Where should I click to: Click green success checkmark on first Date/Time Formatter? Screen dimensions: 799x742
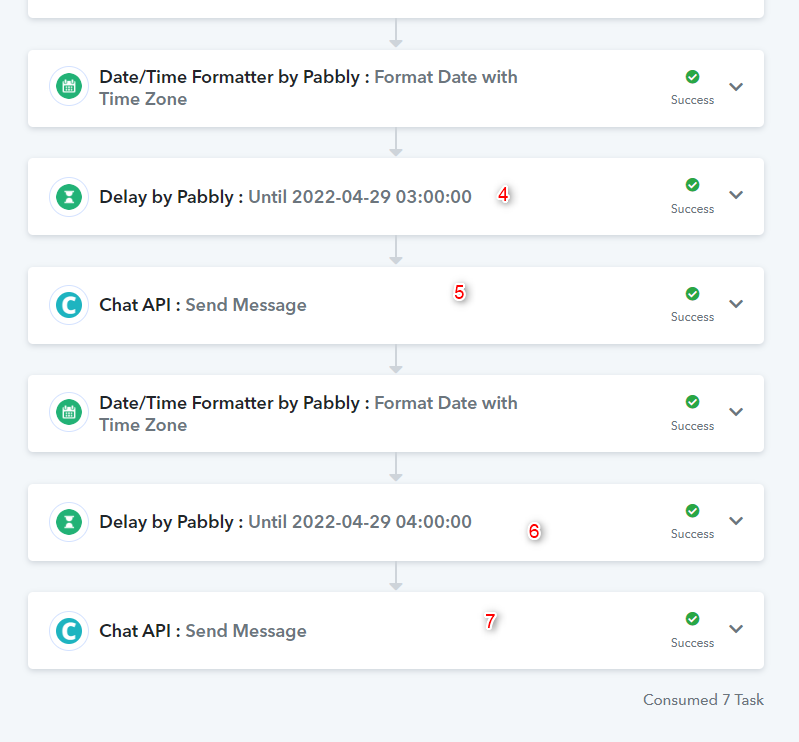pyautogui.click(x=692, y=77)
